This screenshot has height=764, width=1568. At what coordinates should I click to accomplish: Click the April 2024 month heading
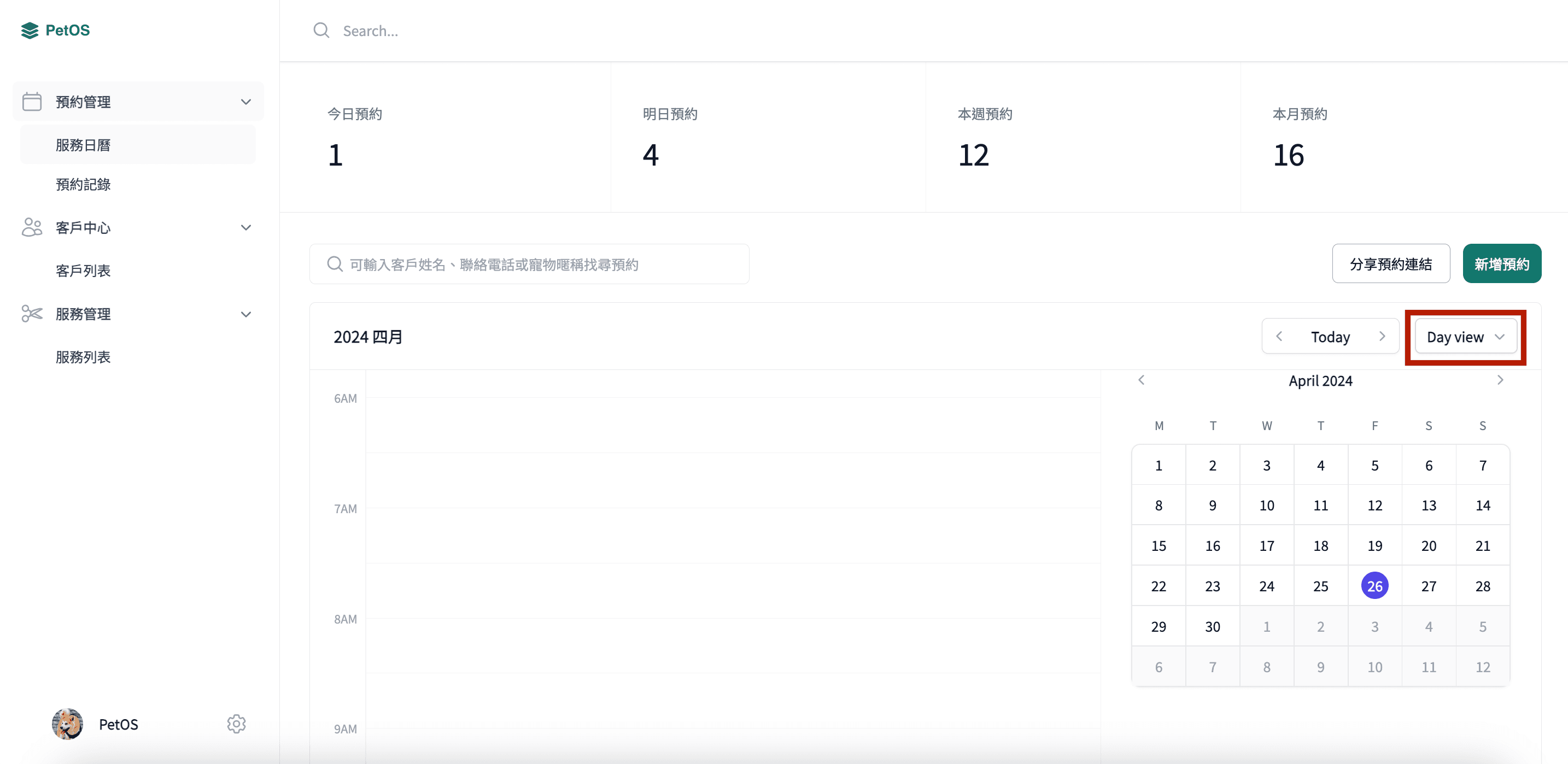[1320, 381]
